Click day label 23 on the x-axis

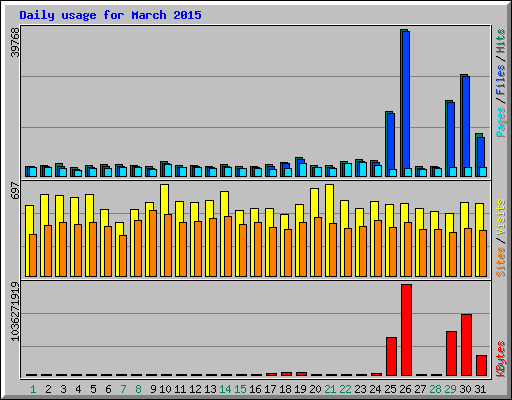click(360, 389)
